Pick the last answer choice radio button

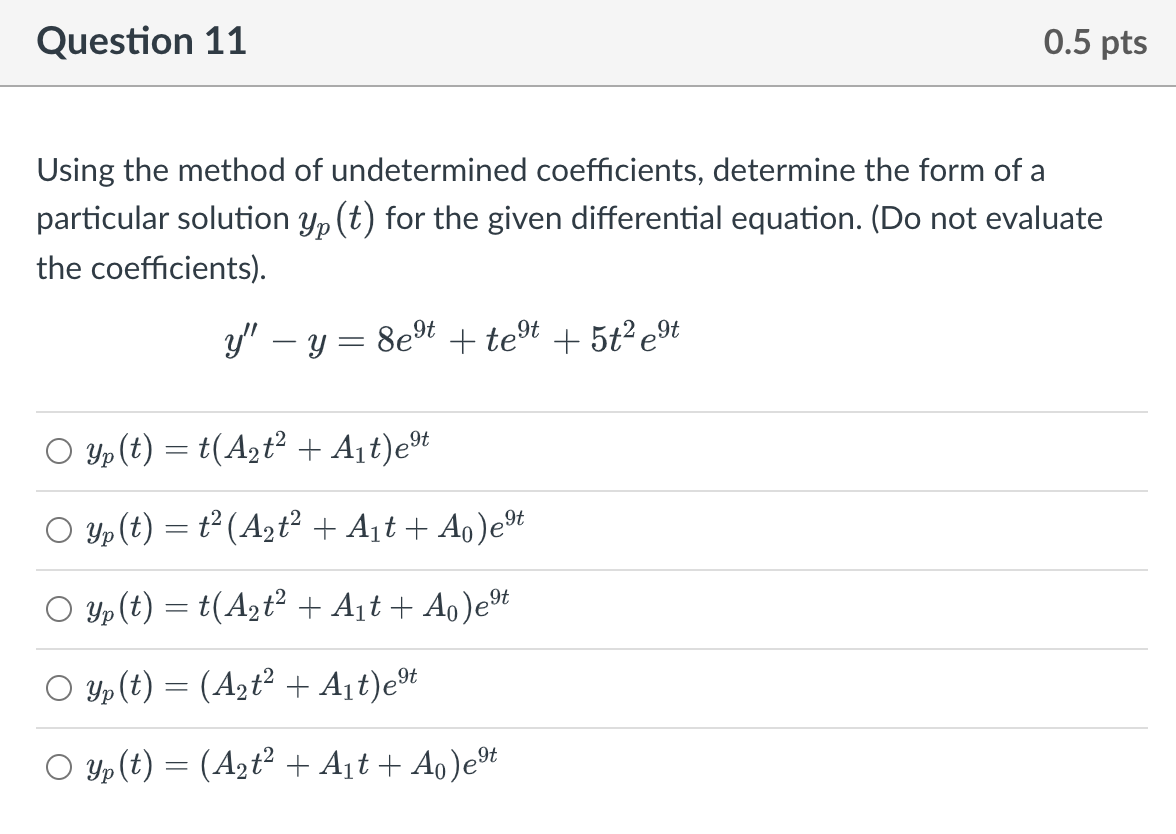(57, 764)
